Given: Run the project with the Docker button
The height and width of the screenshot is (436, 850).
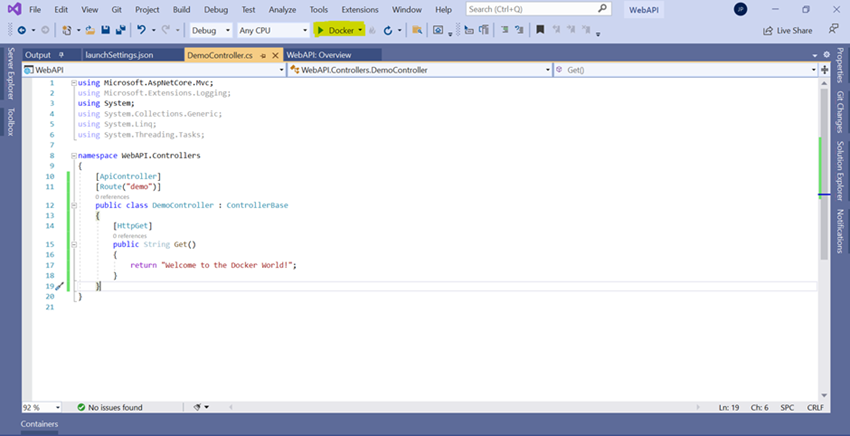Looking at the screenshot, I should [x=336, y=30].
